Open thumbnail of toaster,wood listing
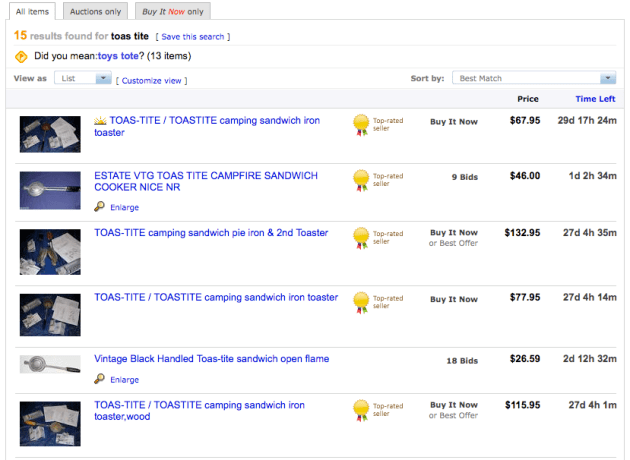The image size is (630, 460). (50, 424)
